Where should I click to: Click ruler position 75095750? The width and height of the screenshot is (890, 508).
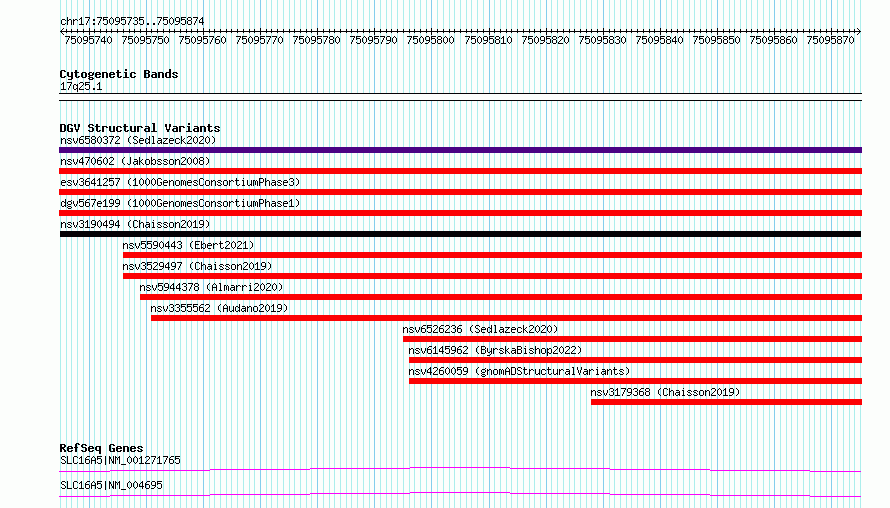point(145,40)
